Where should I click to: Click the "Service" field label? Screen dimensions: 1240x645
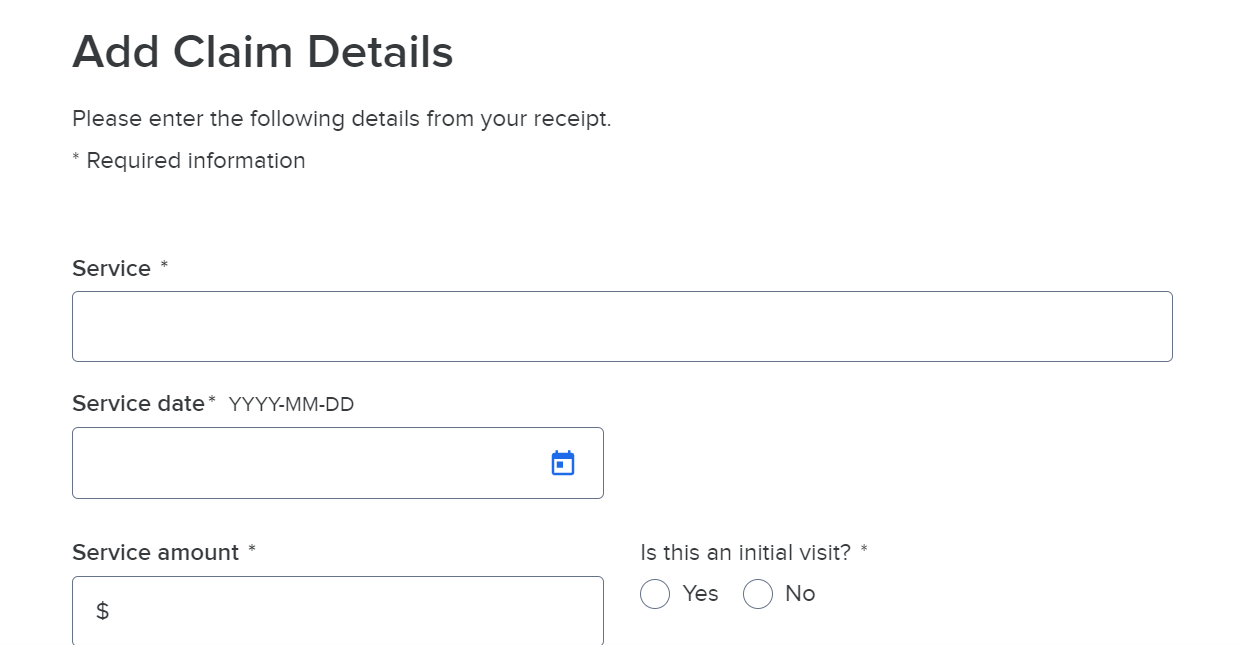[x=111, y=269]
